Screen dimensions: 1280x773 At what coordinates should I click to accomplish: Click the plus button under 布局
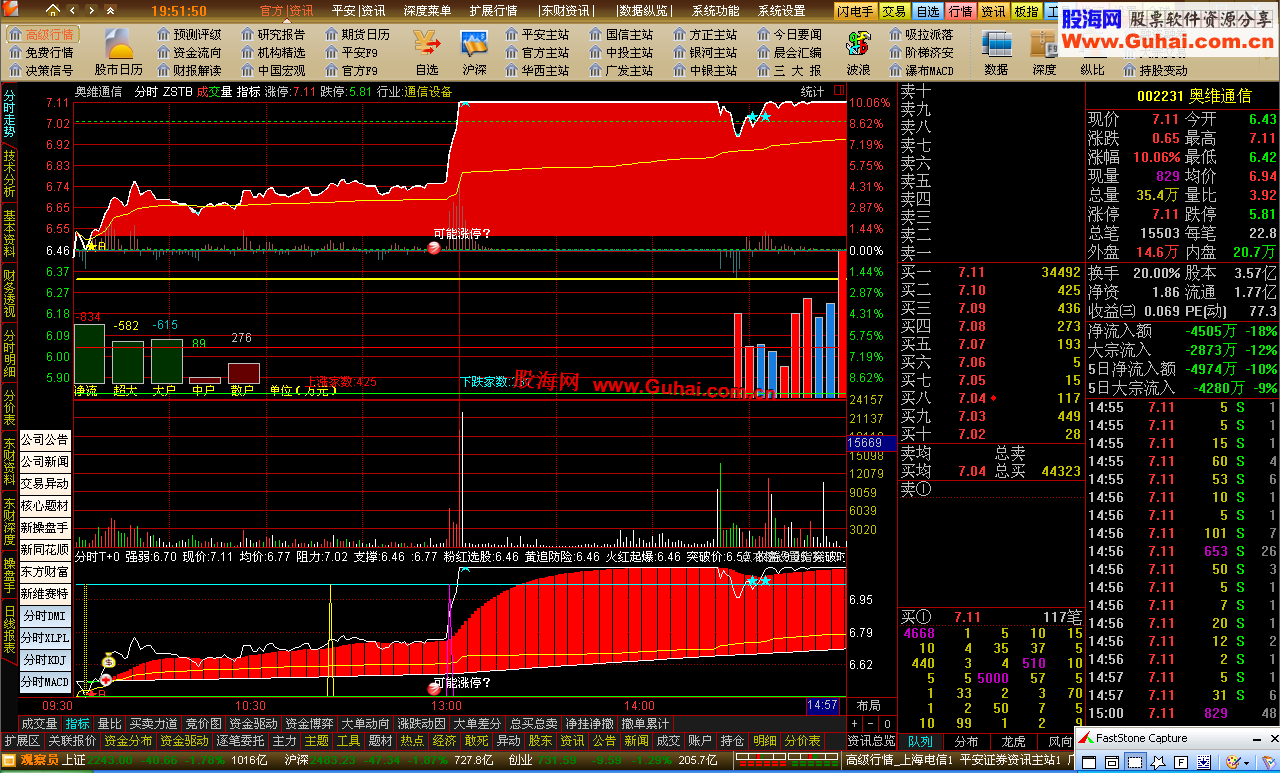[855, 723]
